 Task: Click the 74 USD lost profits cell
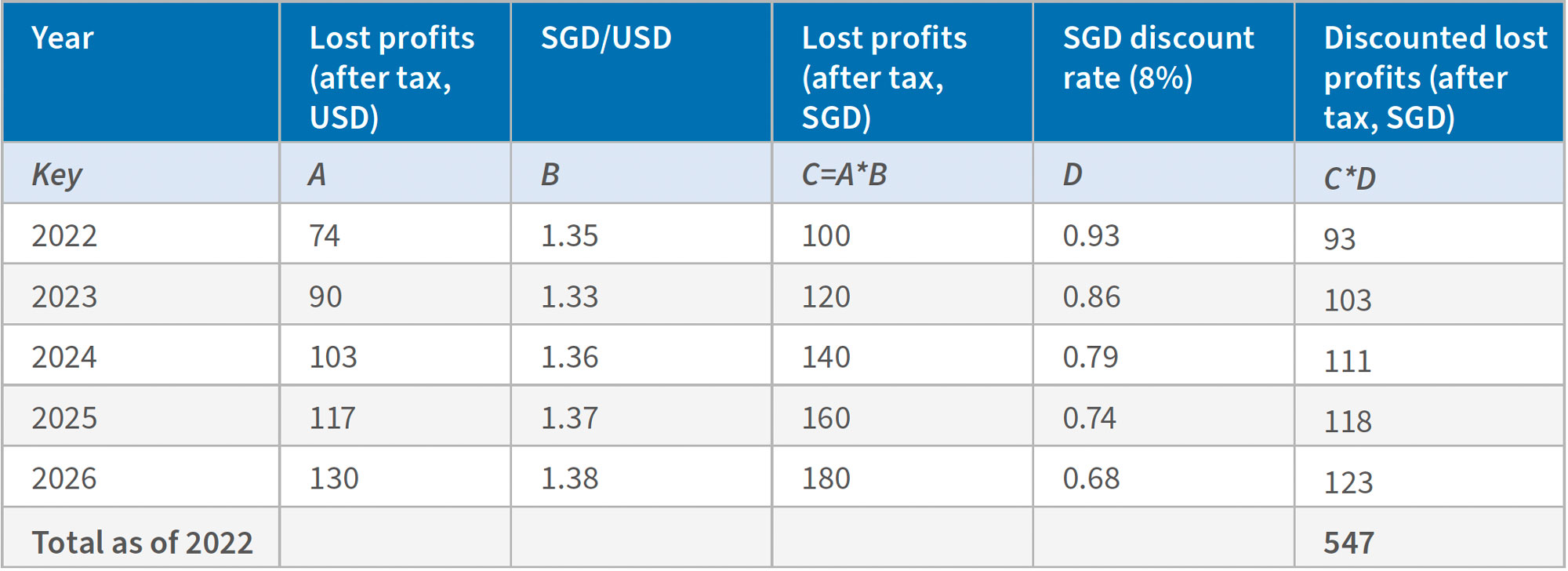coord(325,235)
